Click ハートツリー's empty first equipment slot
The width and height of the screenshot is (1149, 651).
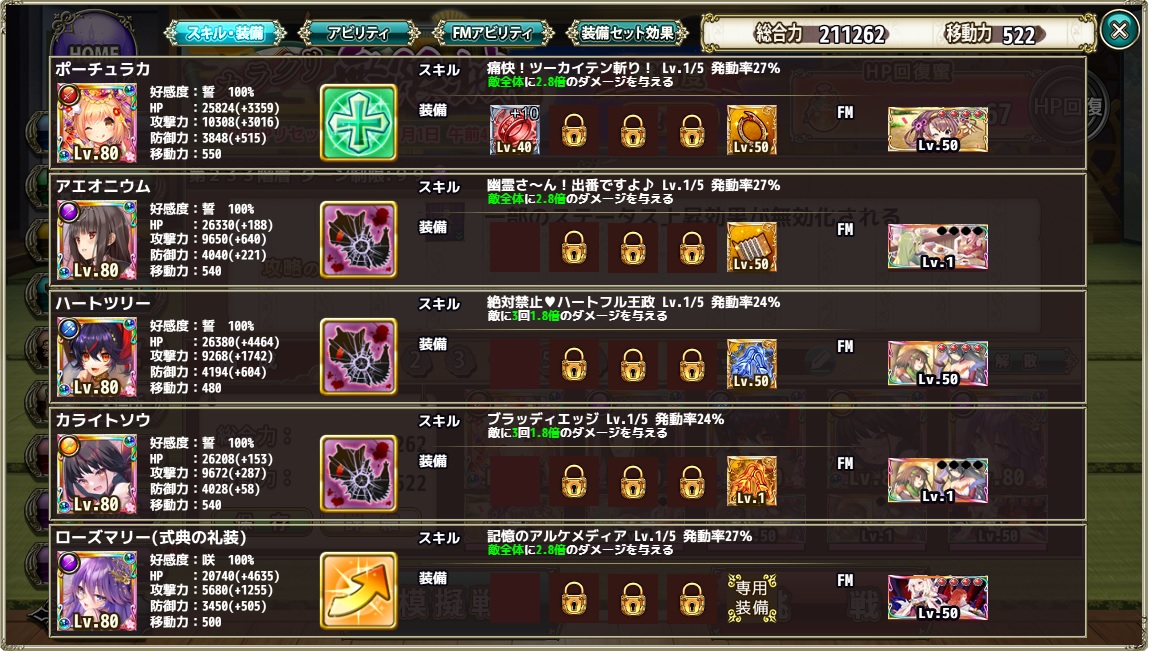514,364
